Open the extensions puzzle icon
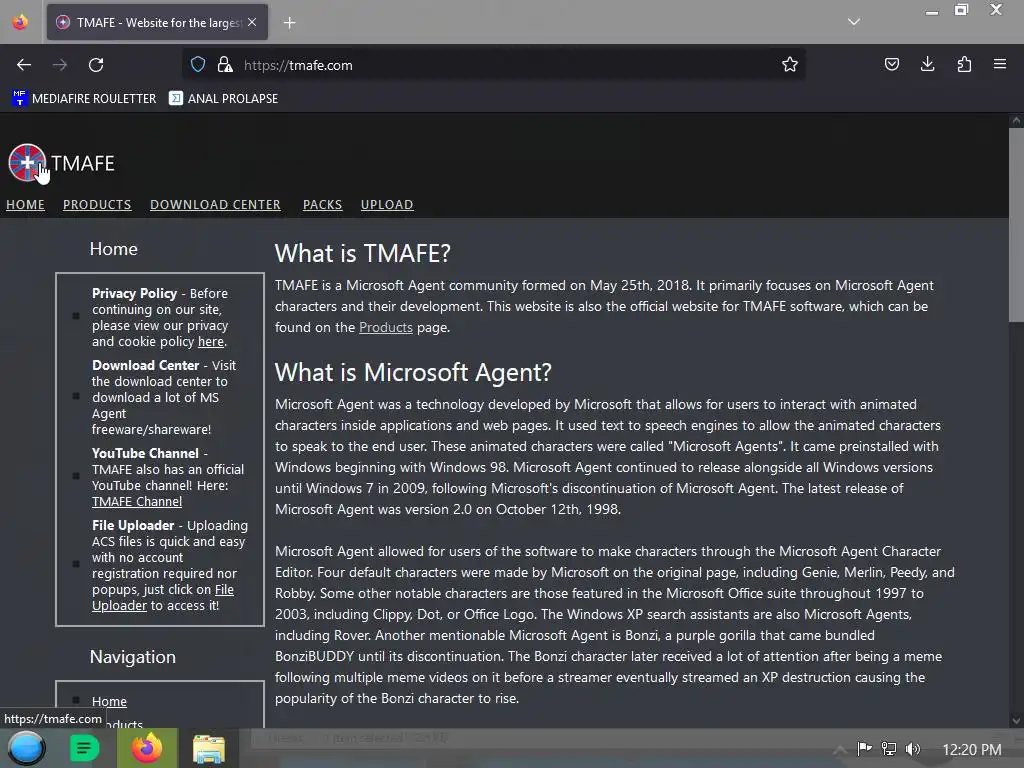This screenshot has width=1024, height=768. [x=964, y=64]
